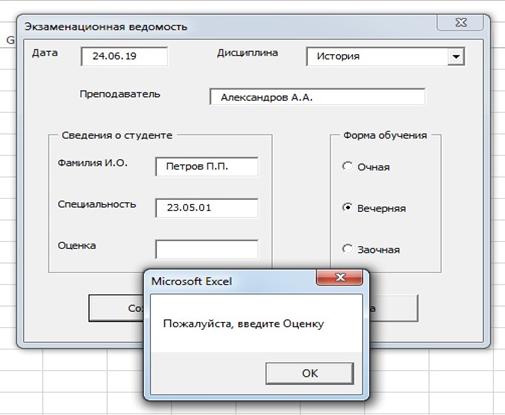Click the partially hidden left form button

(x=116, y=308)
